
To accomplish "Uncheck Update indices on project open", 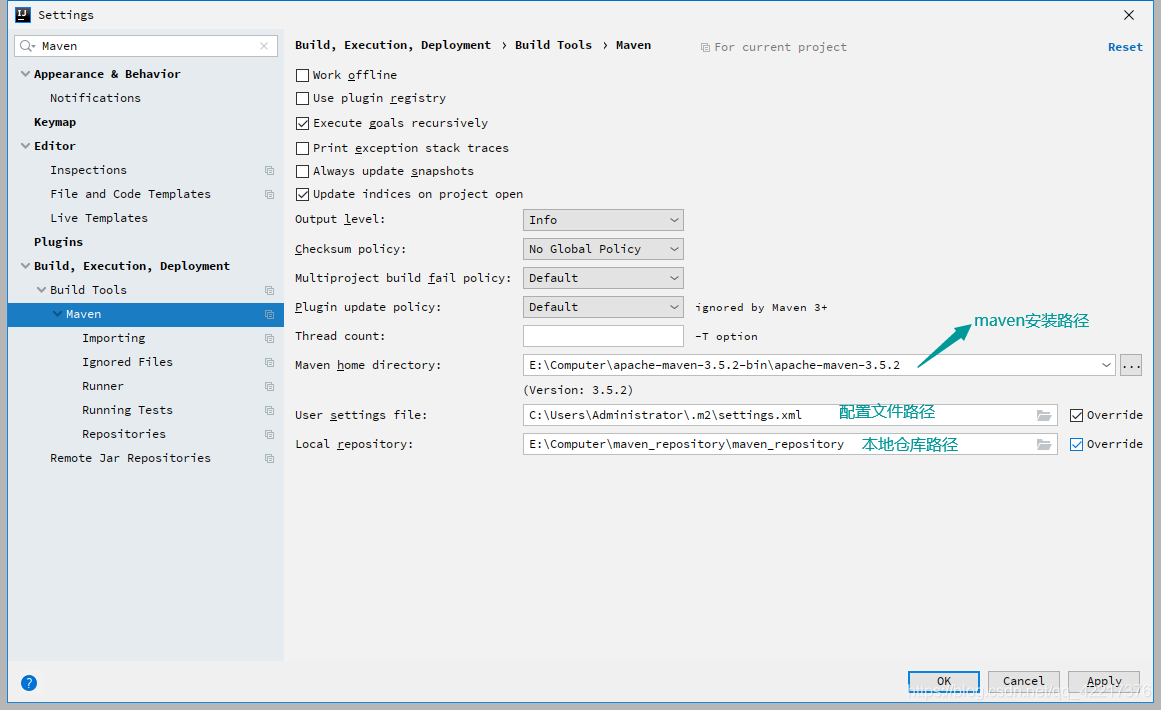I will point(302,194).
